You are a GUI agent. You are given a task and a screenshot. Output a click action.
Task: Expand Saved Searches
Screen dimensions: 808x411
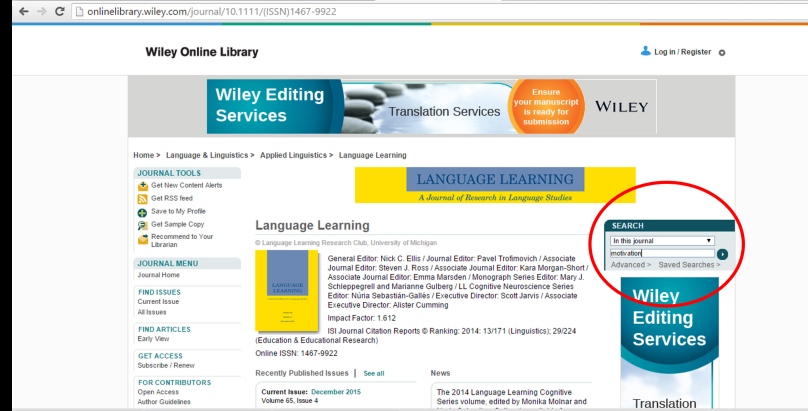pos(689,265)
